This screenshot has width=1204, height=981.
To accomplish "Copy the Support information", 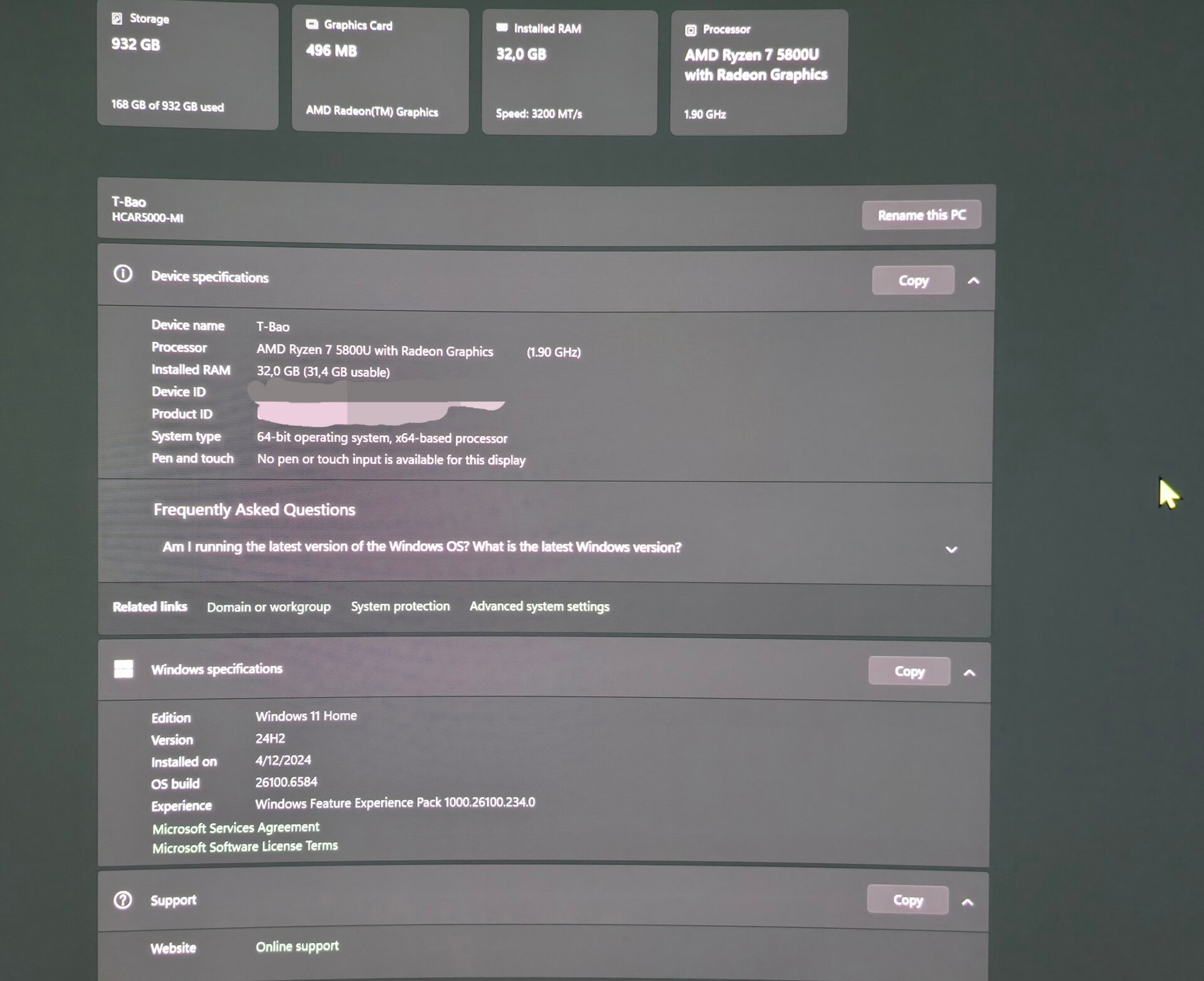I will [907, 900].
